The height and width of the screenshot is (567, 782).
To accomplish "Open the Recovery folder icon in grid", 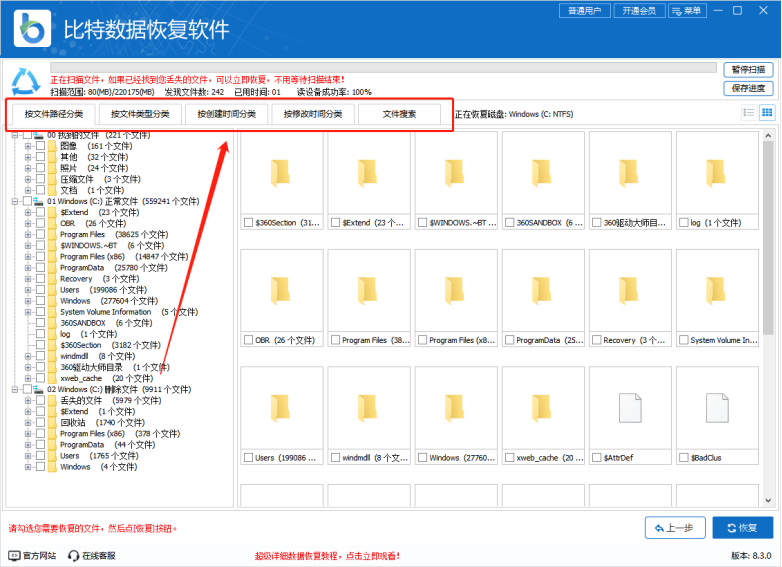I will (x=629, y=290).
